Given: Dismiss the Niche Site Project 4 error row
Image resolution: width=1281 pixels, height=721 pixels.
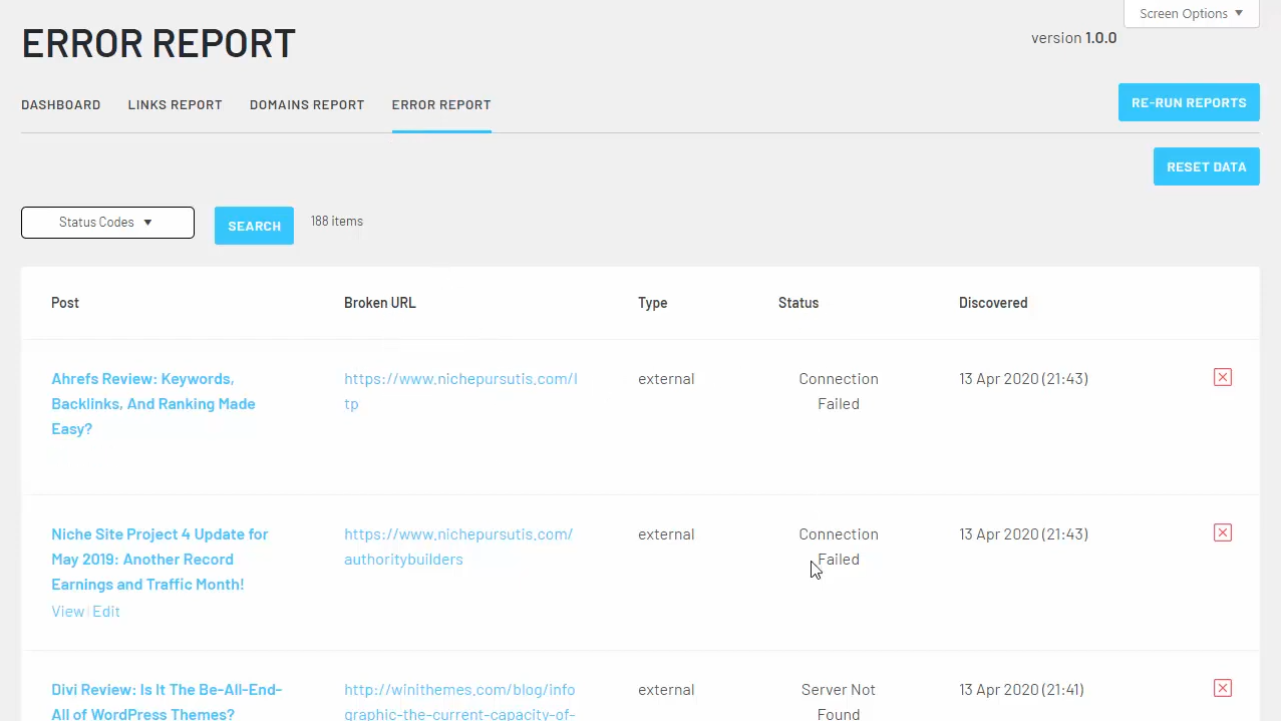Looking at the screenshot, I should (x=1222, y=533).
